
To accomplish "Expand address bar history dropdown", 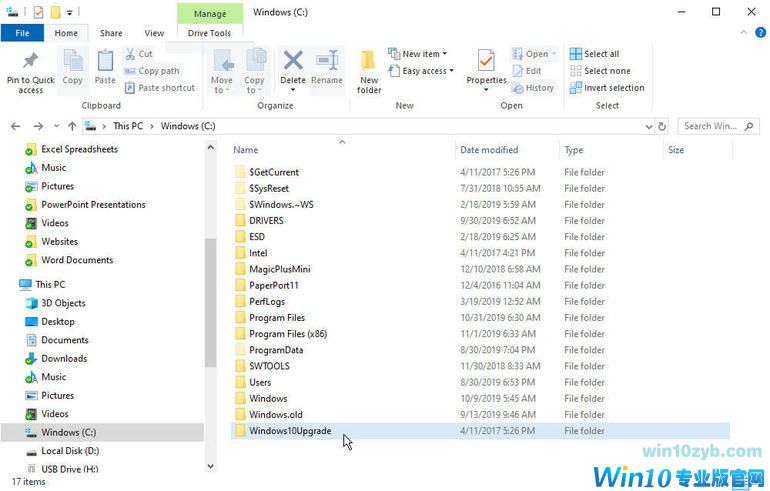I will coord(649,126).
